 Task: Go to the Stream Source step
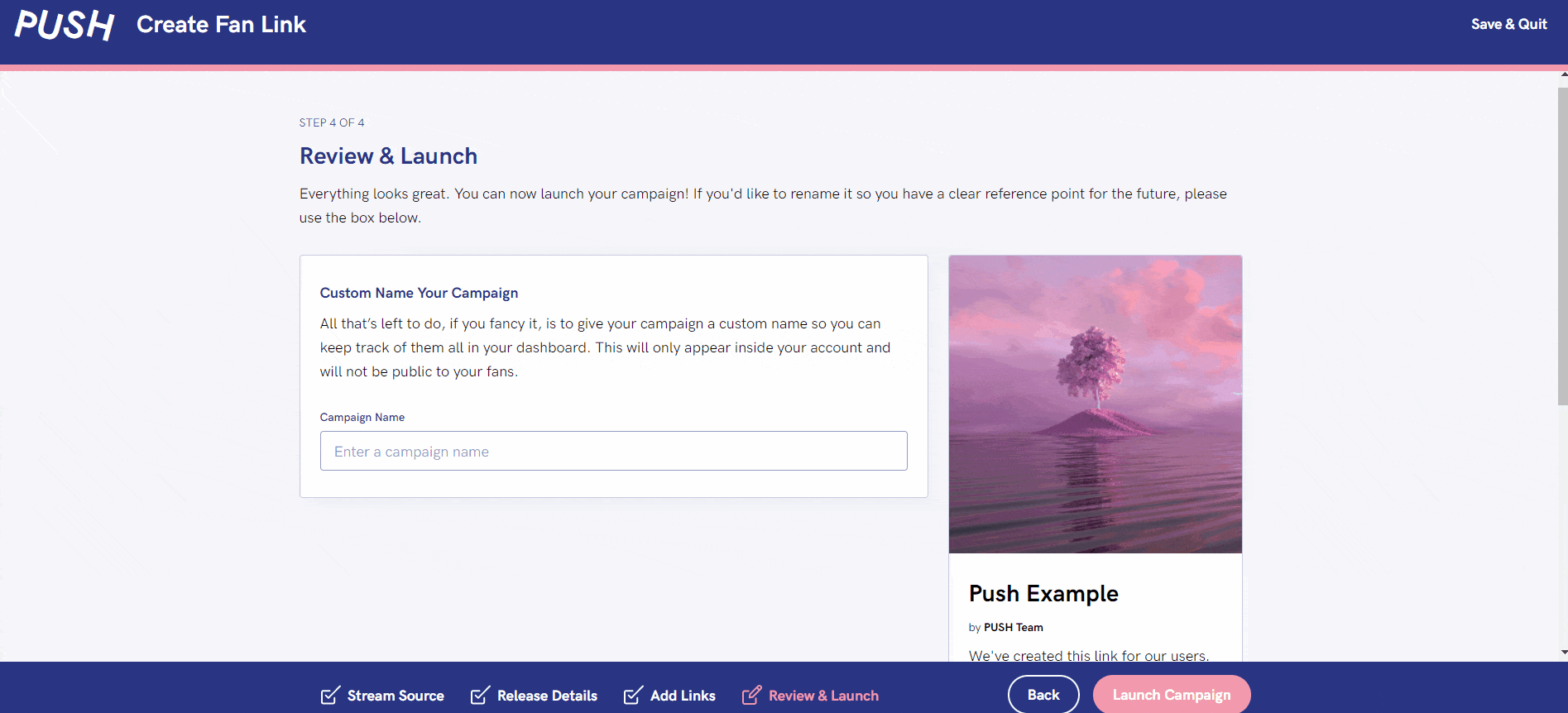pyautogui.click(x=382, y=696)
